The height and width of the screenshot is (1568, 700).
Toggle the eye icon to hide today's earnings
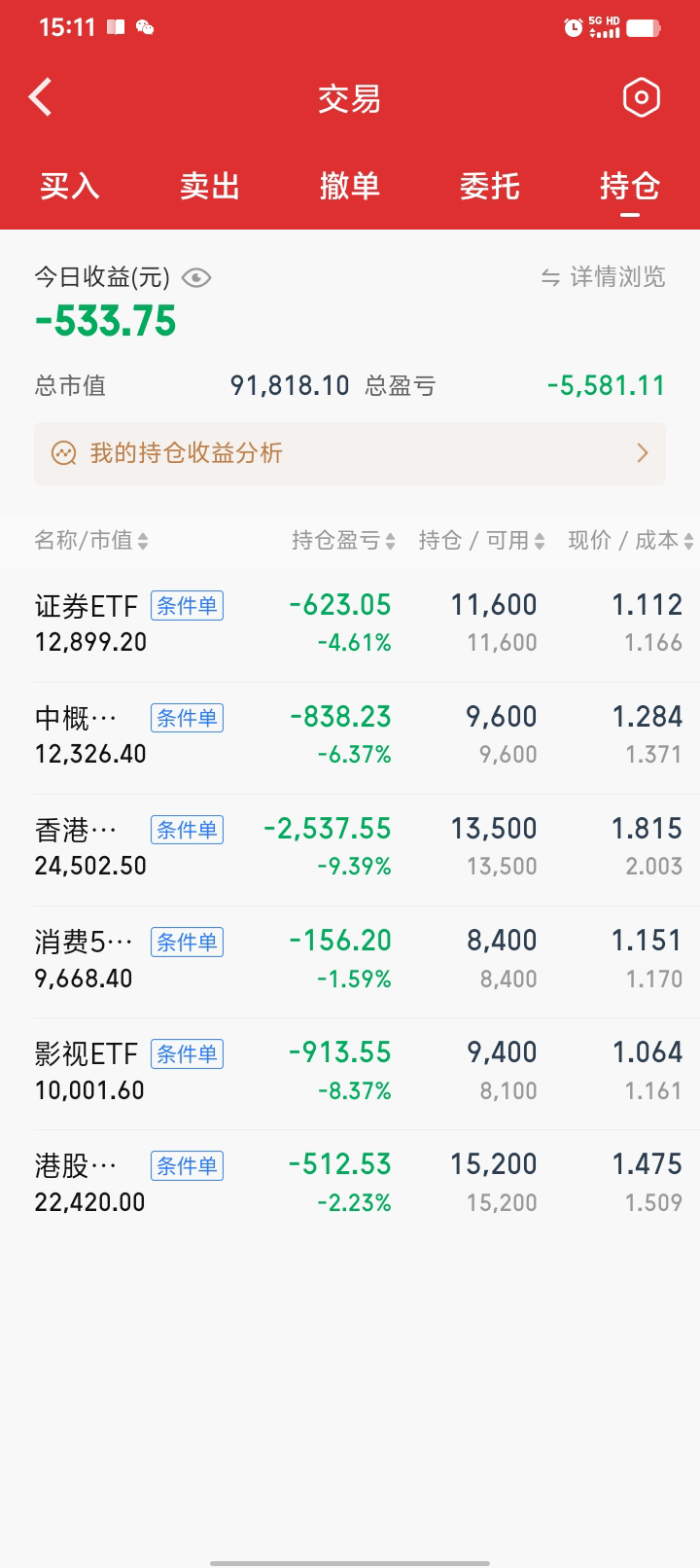point(195,278)
